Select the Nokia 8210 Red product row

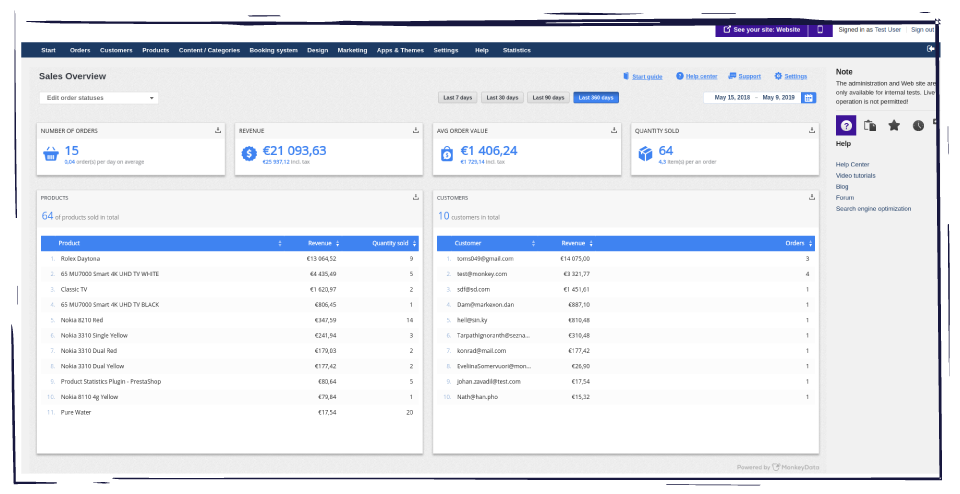[x=230, y=320]
